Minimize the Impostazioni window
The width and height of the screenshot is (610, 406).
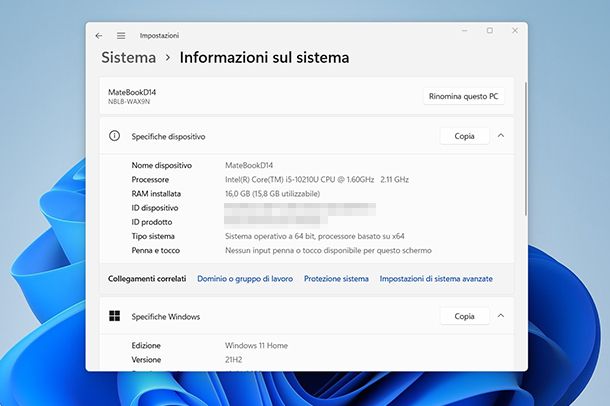click(465, 30)
